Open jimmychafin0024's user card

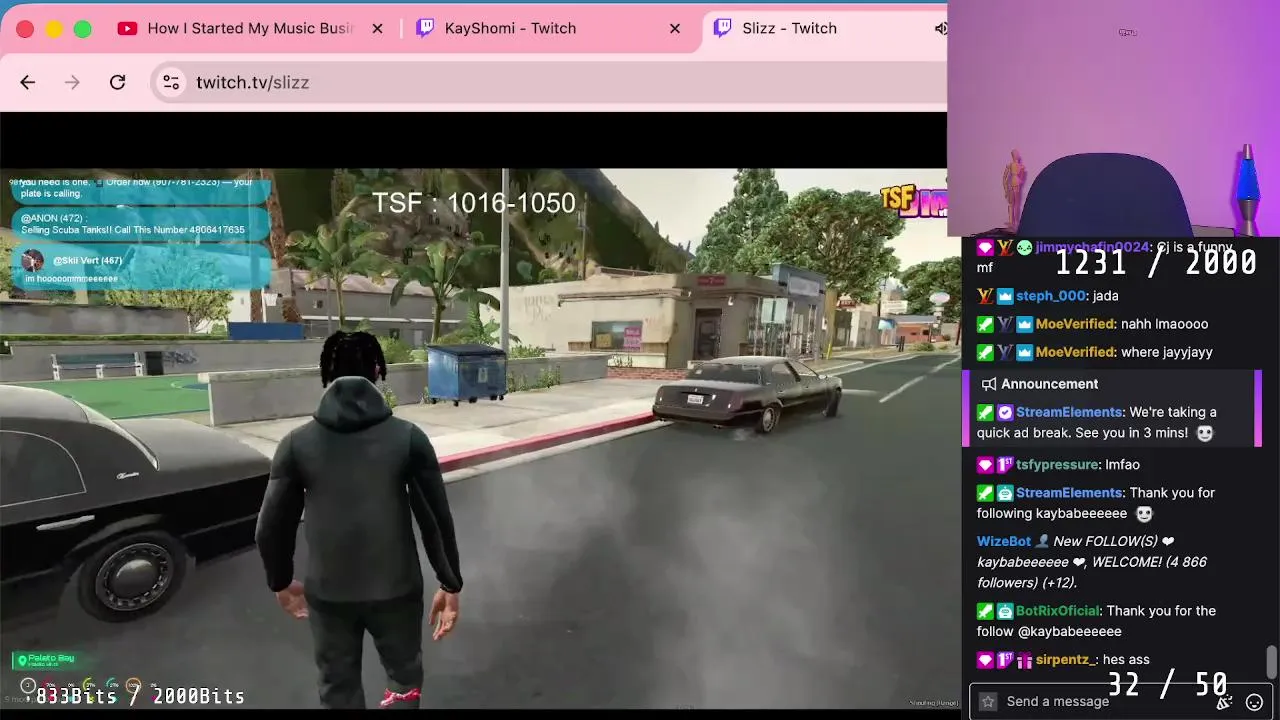1092,247
